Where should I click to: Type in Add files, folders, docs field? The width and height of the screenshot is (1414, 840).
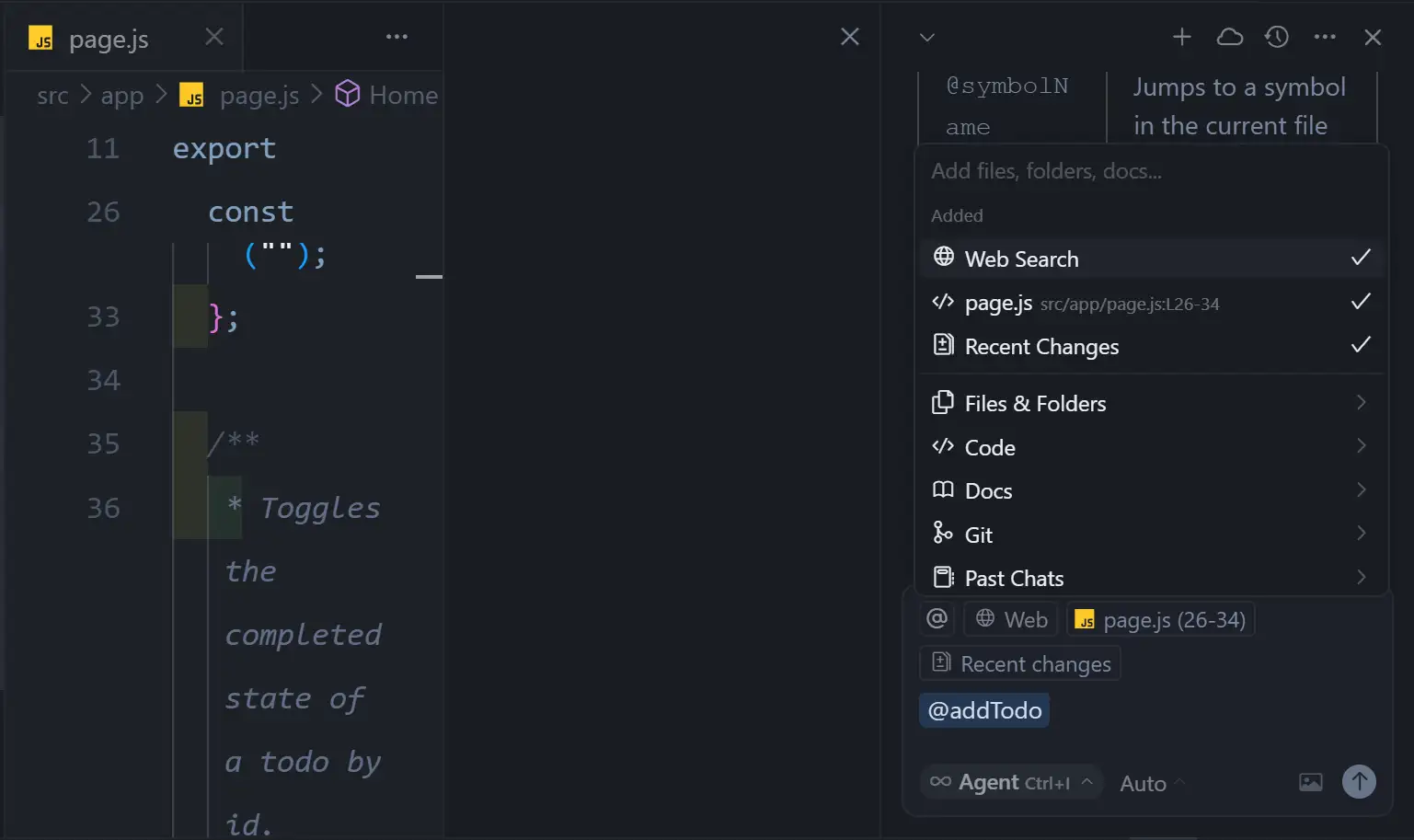coord(1150,171)
